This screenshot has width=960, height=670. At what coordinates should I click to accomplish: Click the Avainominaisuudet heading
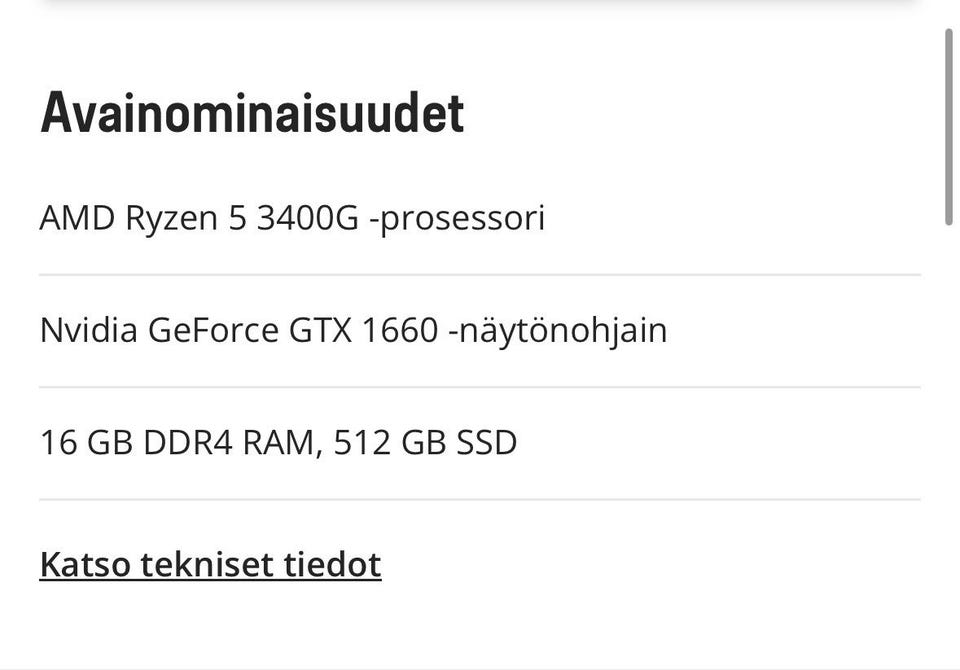click(252, 113)
